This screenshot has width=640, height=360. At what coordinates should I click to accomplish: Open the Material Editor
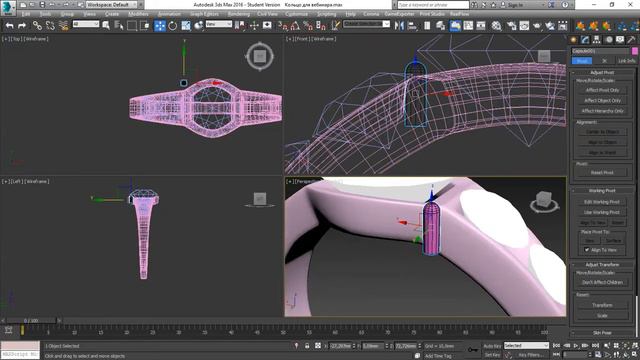[x=496, y=26]
